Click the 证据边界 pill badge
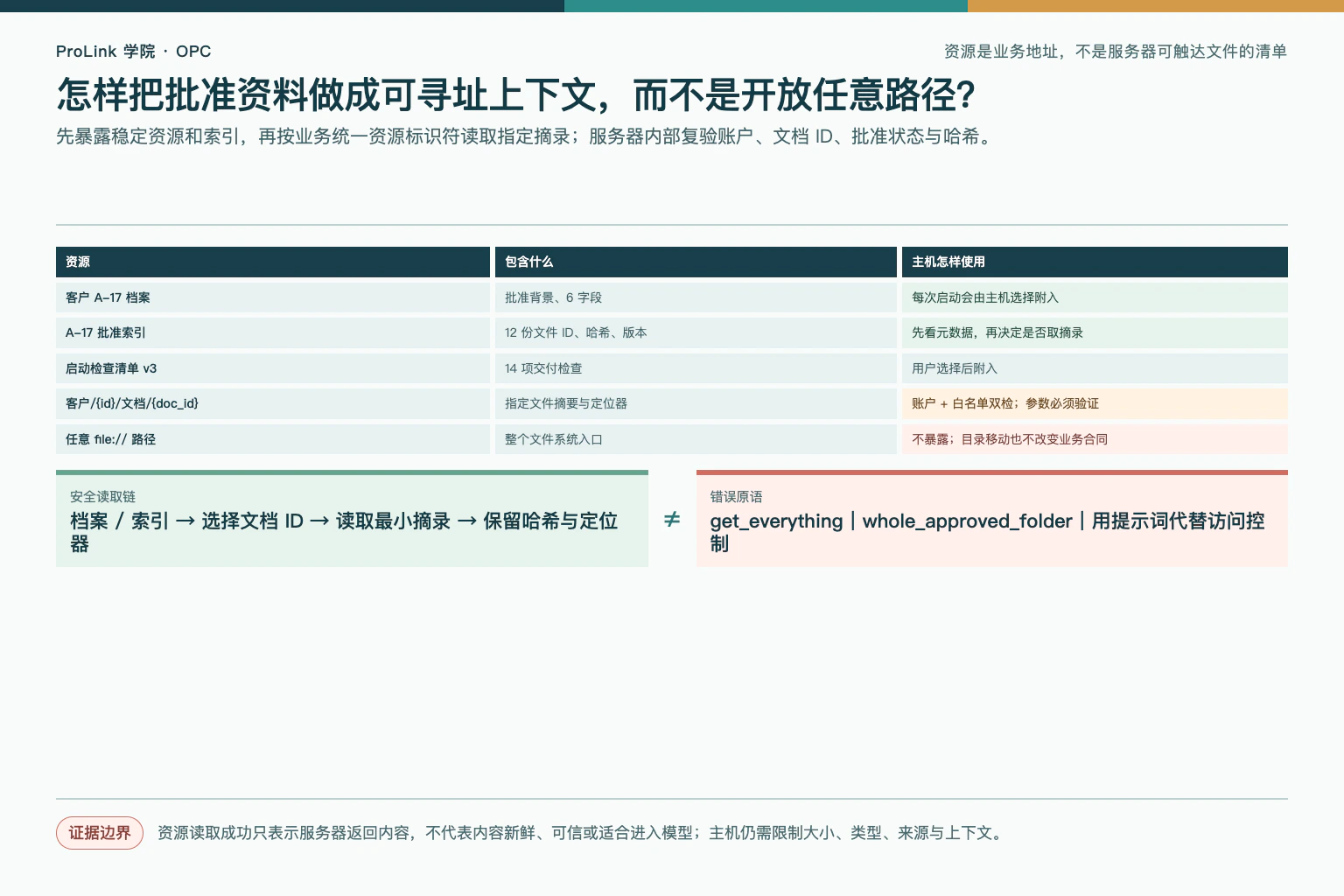Screen dimensions: 1344x896 100,833
